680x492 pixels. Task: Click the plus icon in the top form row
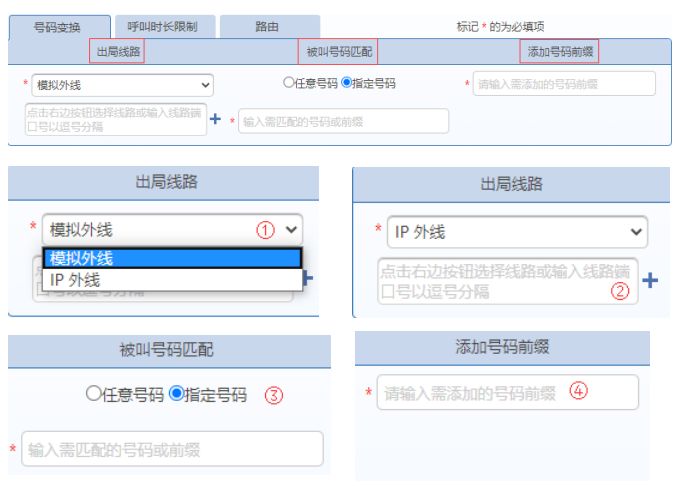coord(215,120)
